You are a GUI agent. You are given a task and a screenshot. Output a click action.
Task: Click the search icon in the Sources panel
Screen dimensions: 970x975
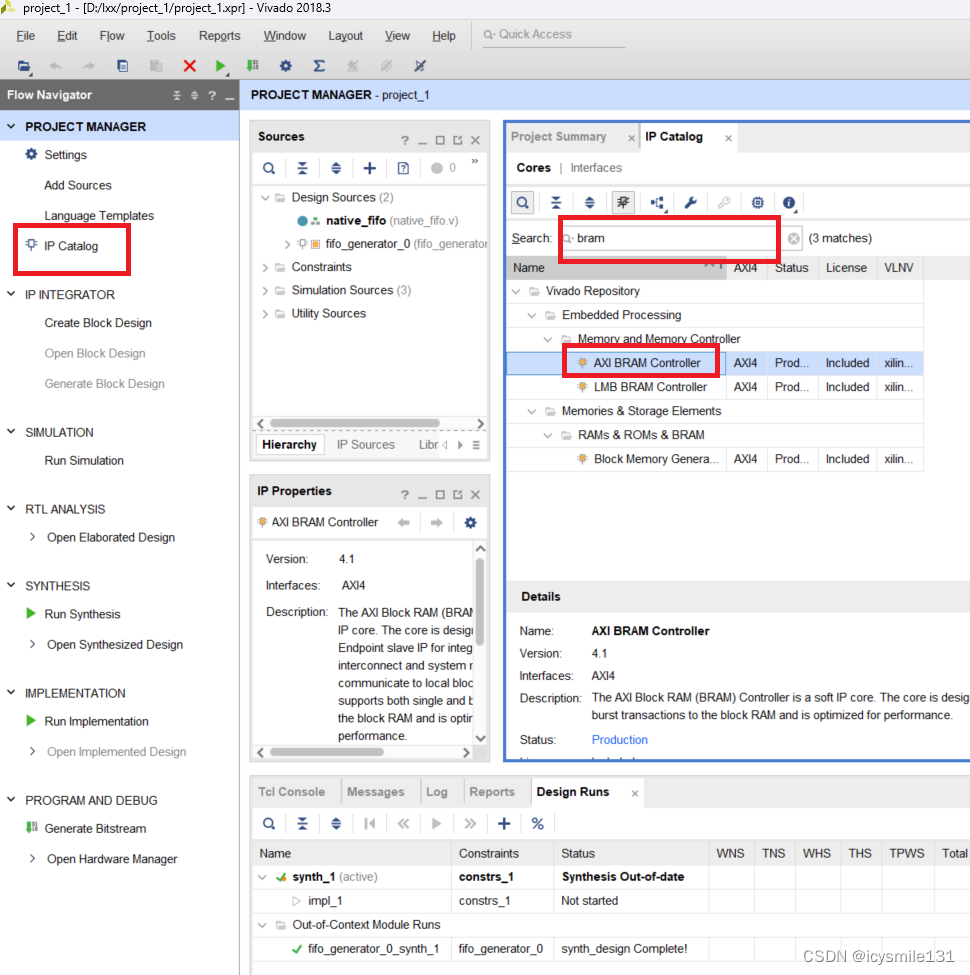[x=269, y=168]
